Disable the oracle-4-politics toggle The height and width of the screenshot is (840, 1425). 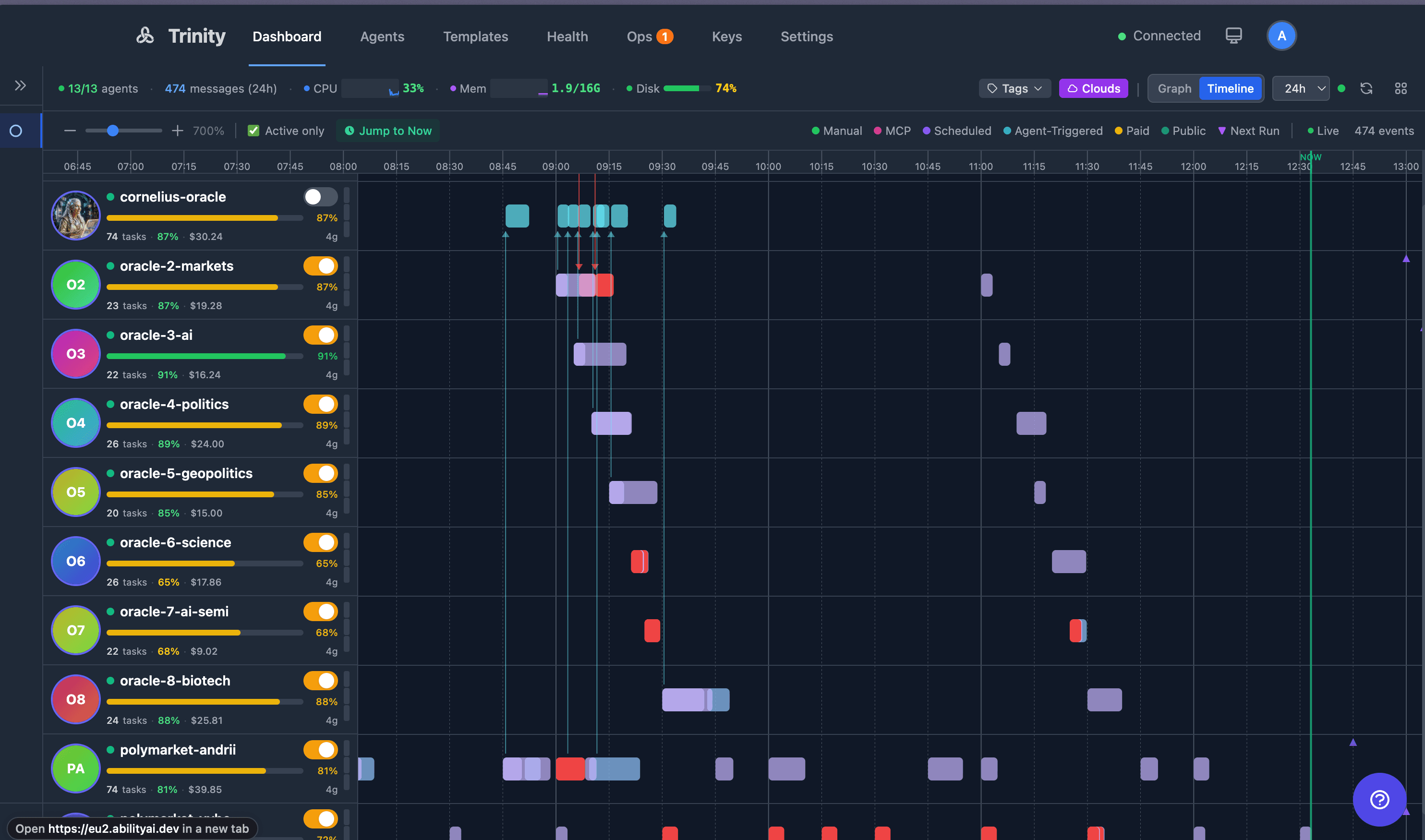click(x=320, y=404)
